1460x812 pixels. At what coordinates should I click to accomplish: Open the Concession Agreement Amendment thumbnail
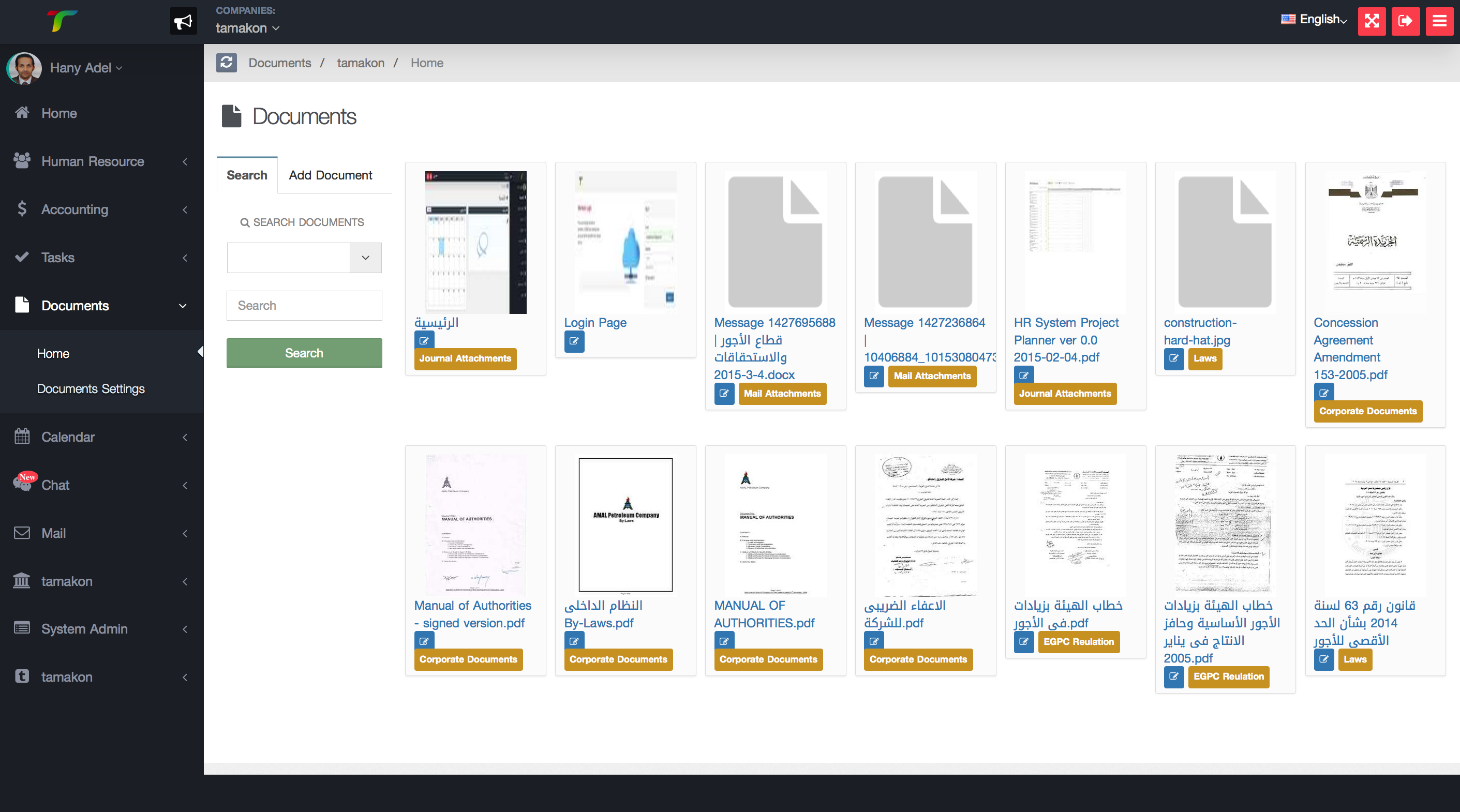pyautogui.click(x=1375, y=242)
